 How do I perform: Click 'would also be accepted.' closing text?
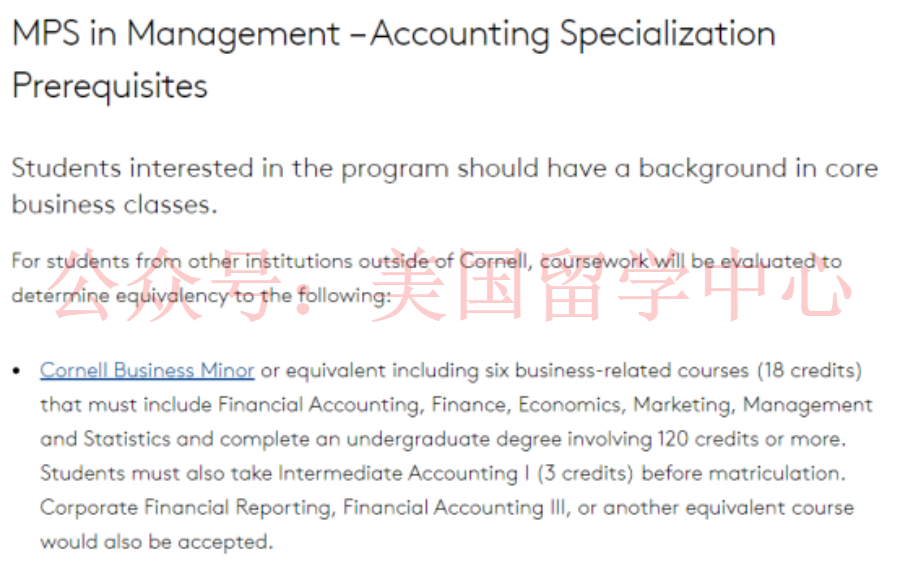click(156, 542)
